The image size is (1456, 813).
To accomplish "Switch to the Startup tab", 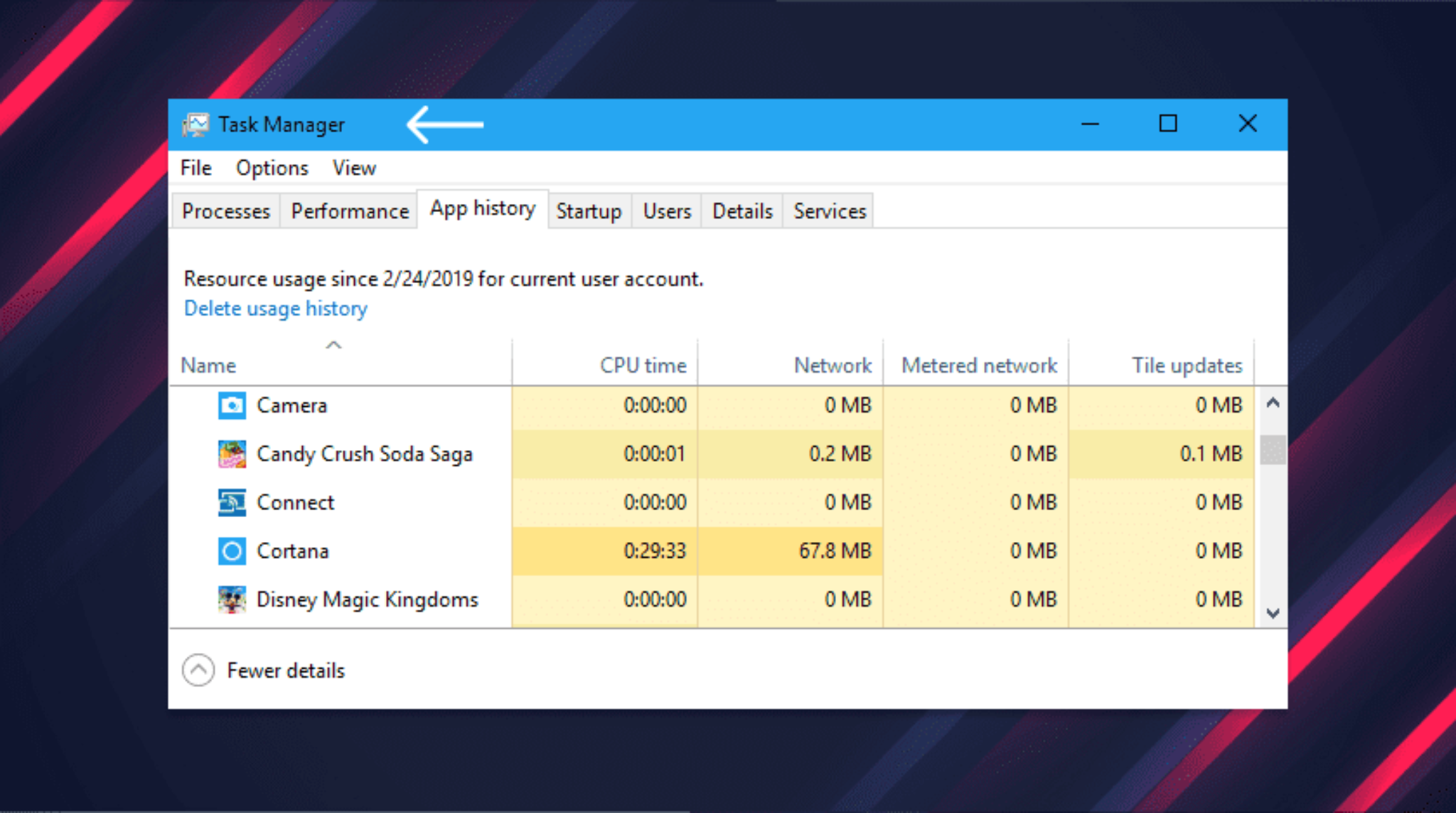I will (x=589, y=211).
